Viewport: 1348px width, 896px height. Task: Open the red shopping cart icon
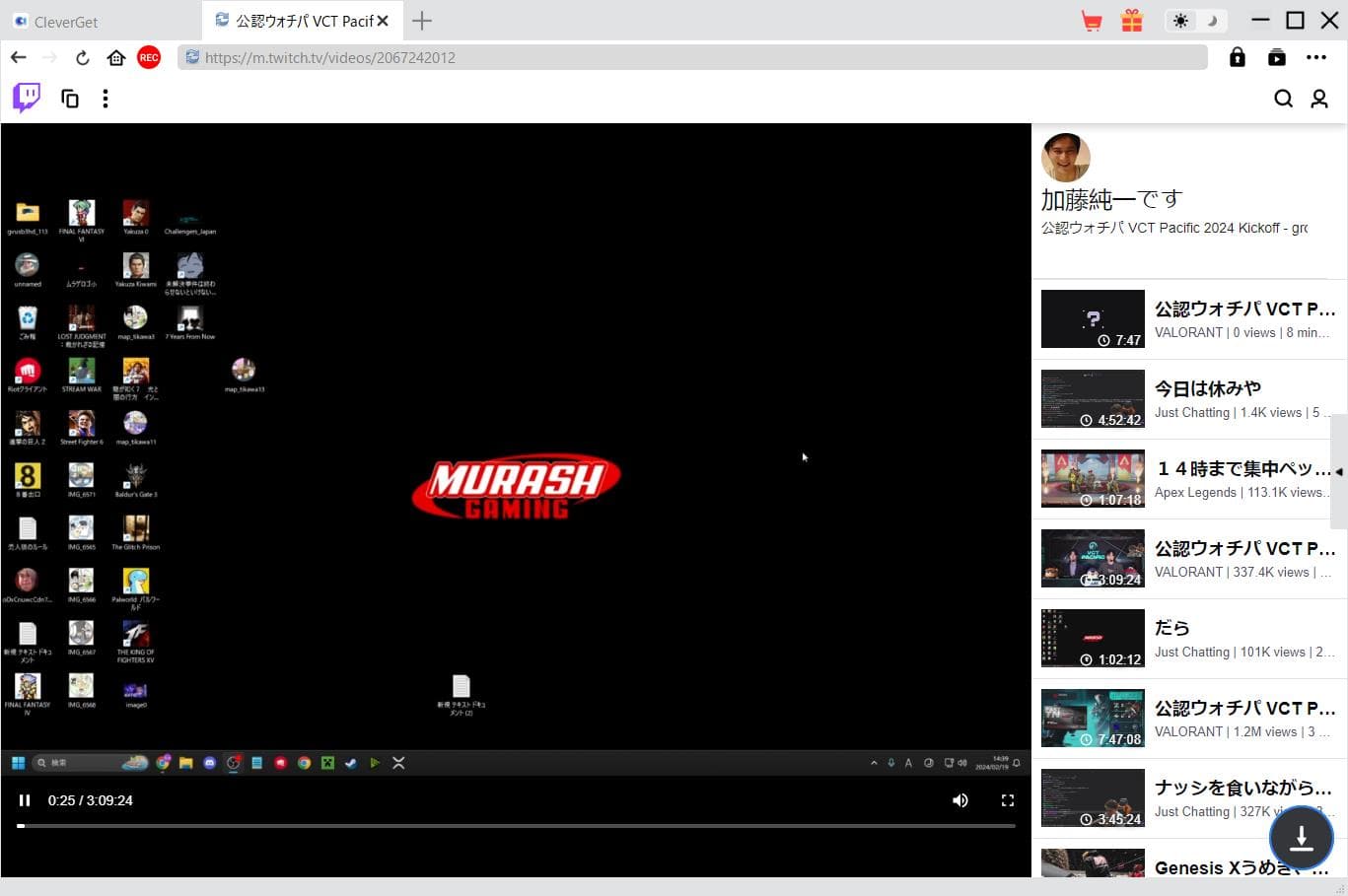[x=1092, y=21]
